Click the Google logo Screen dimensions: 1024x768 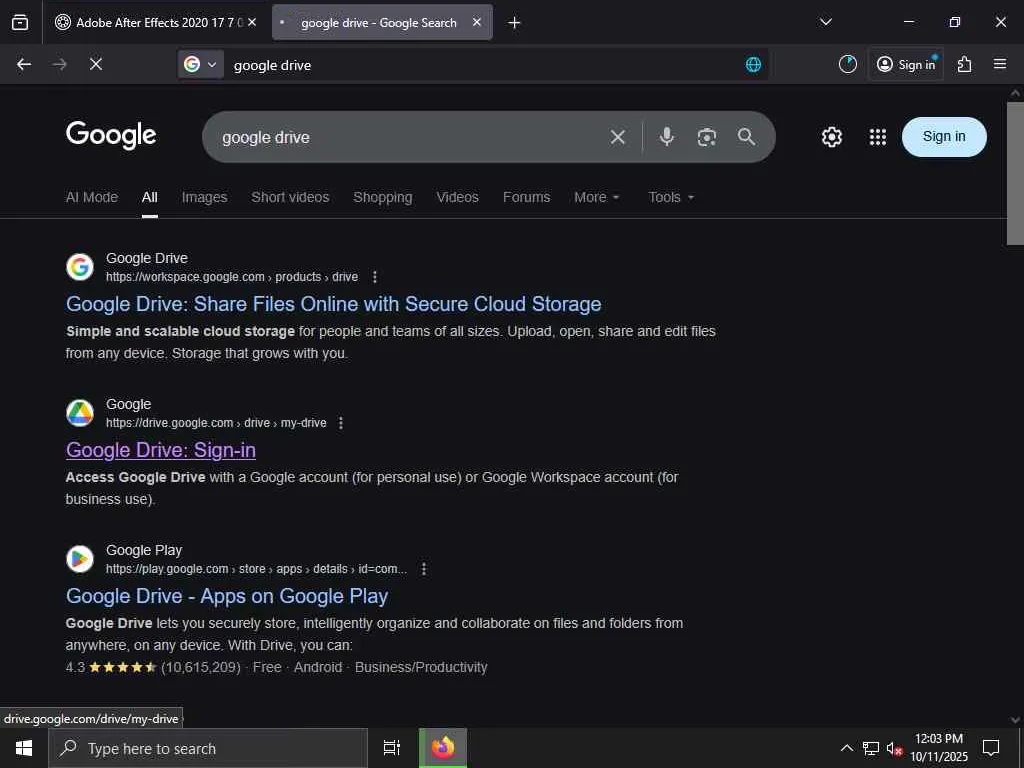111,135
